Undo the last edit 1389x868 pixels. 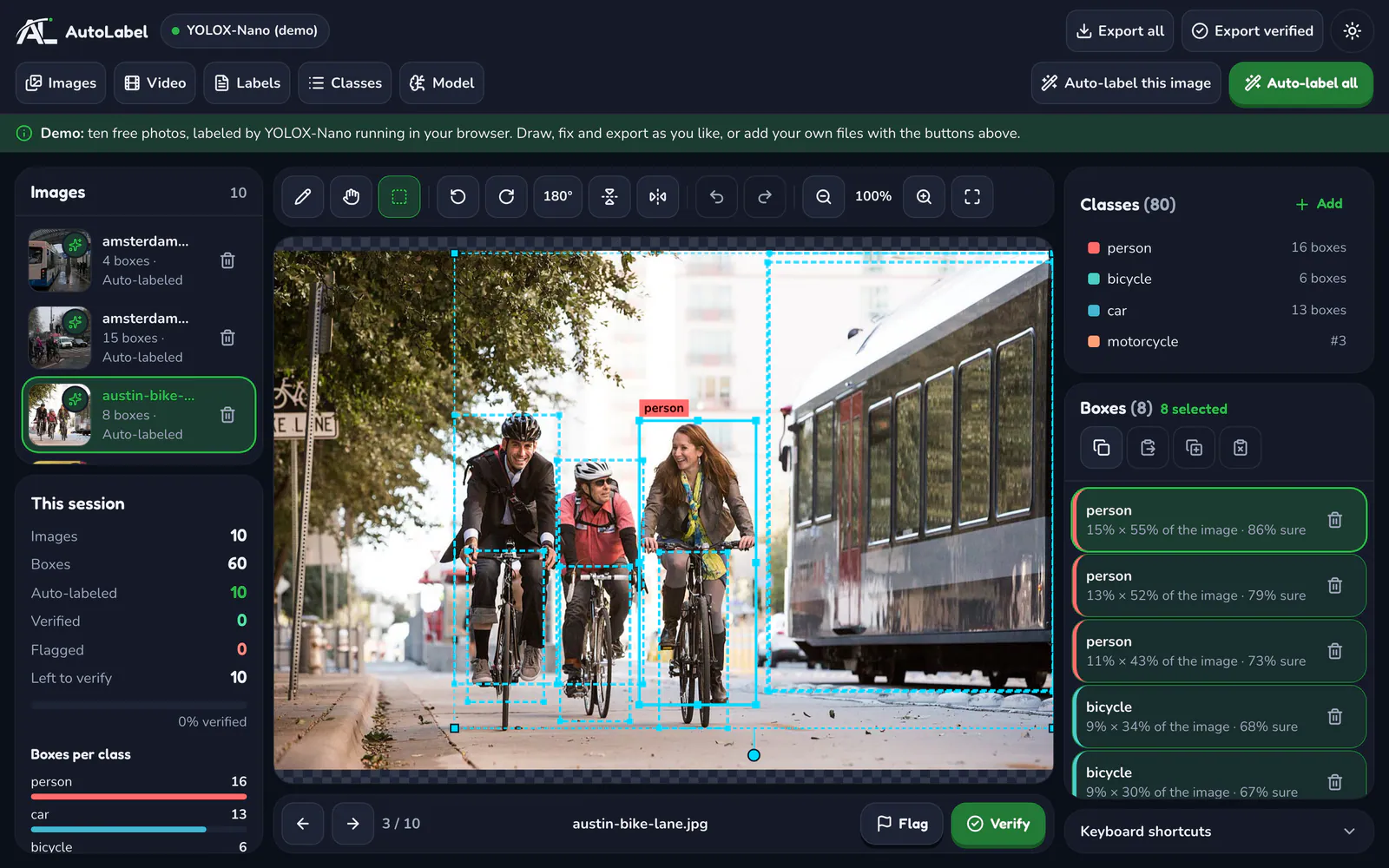point(716,197)
